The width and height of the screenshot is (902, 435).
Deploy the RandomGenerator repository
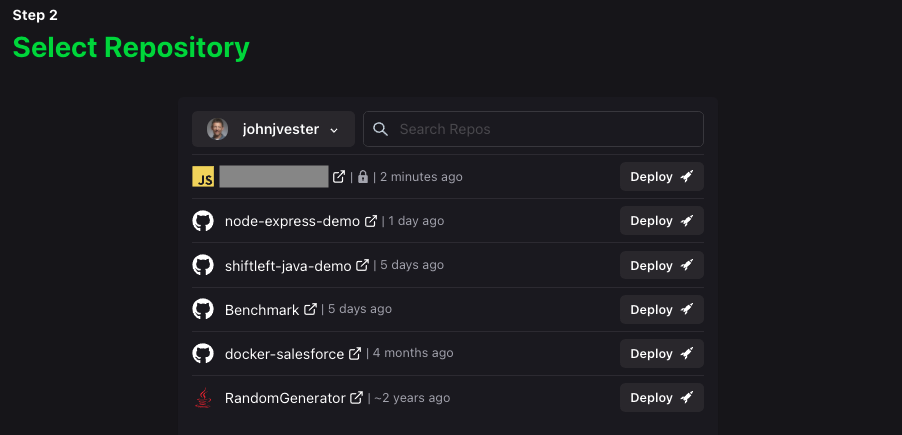click(x=661, y=398)
